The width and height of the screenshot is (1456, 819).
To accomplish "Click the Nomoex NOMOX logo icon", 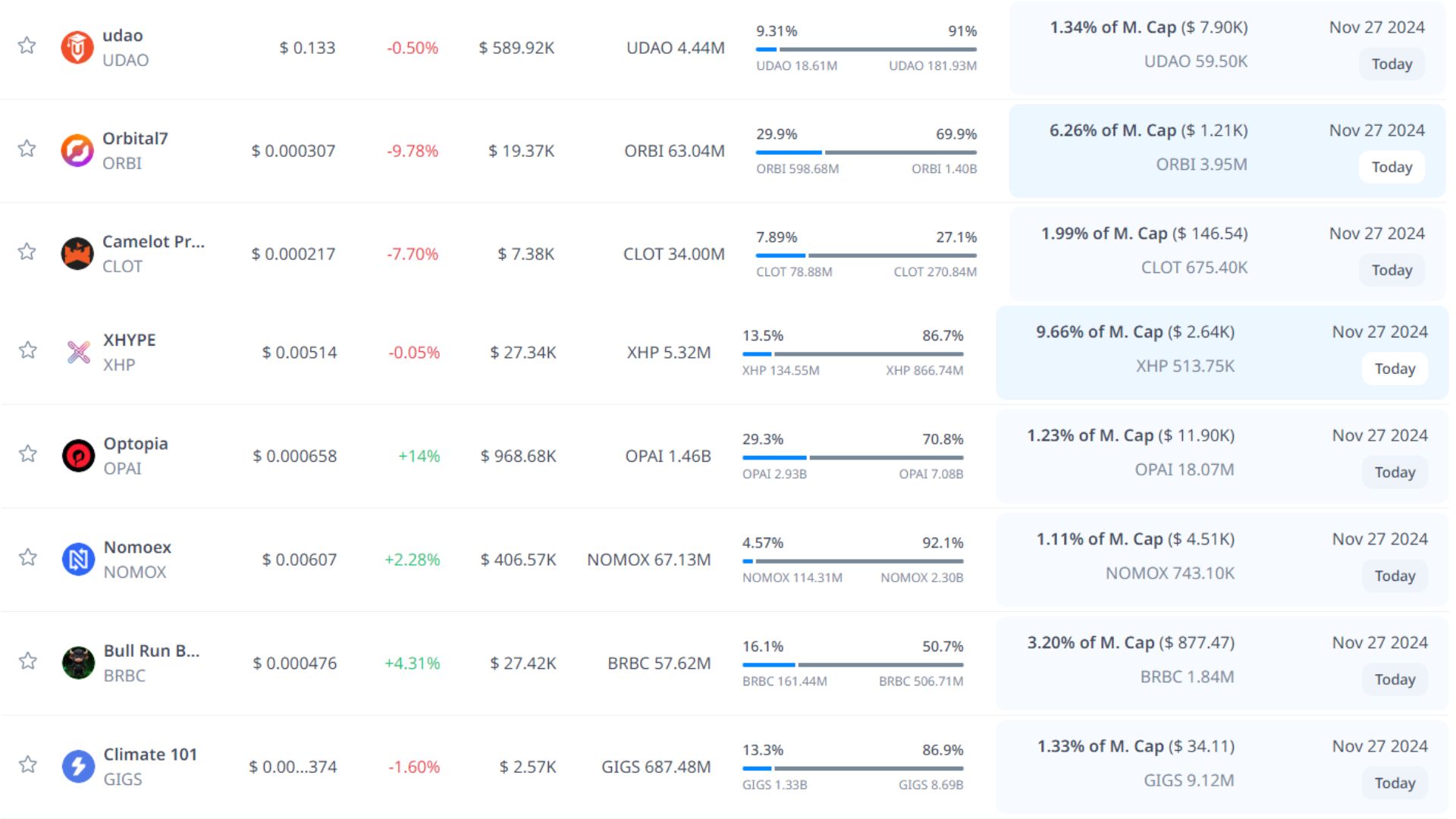I will click(x=78, y=560).
